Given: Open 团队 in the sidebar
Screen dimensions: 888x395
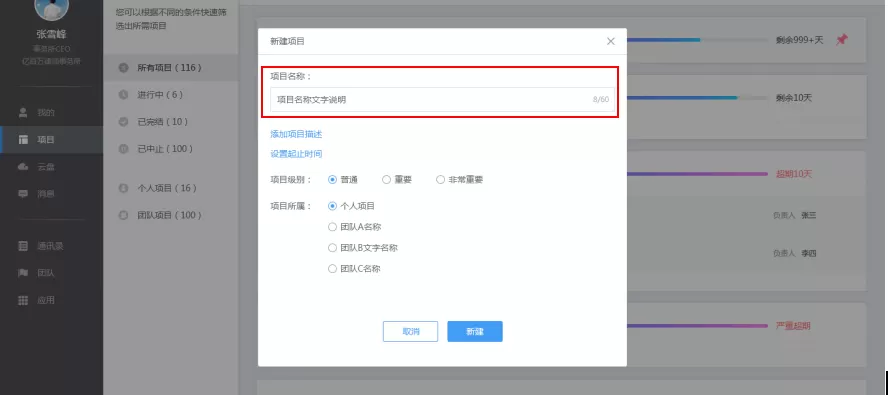Looking at the screenshot, I should [x=52, y=273].
